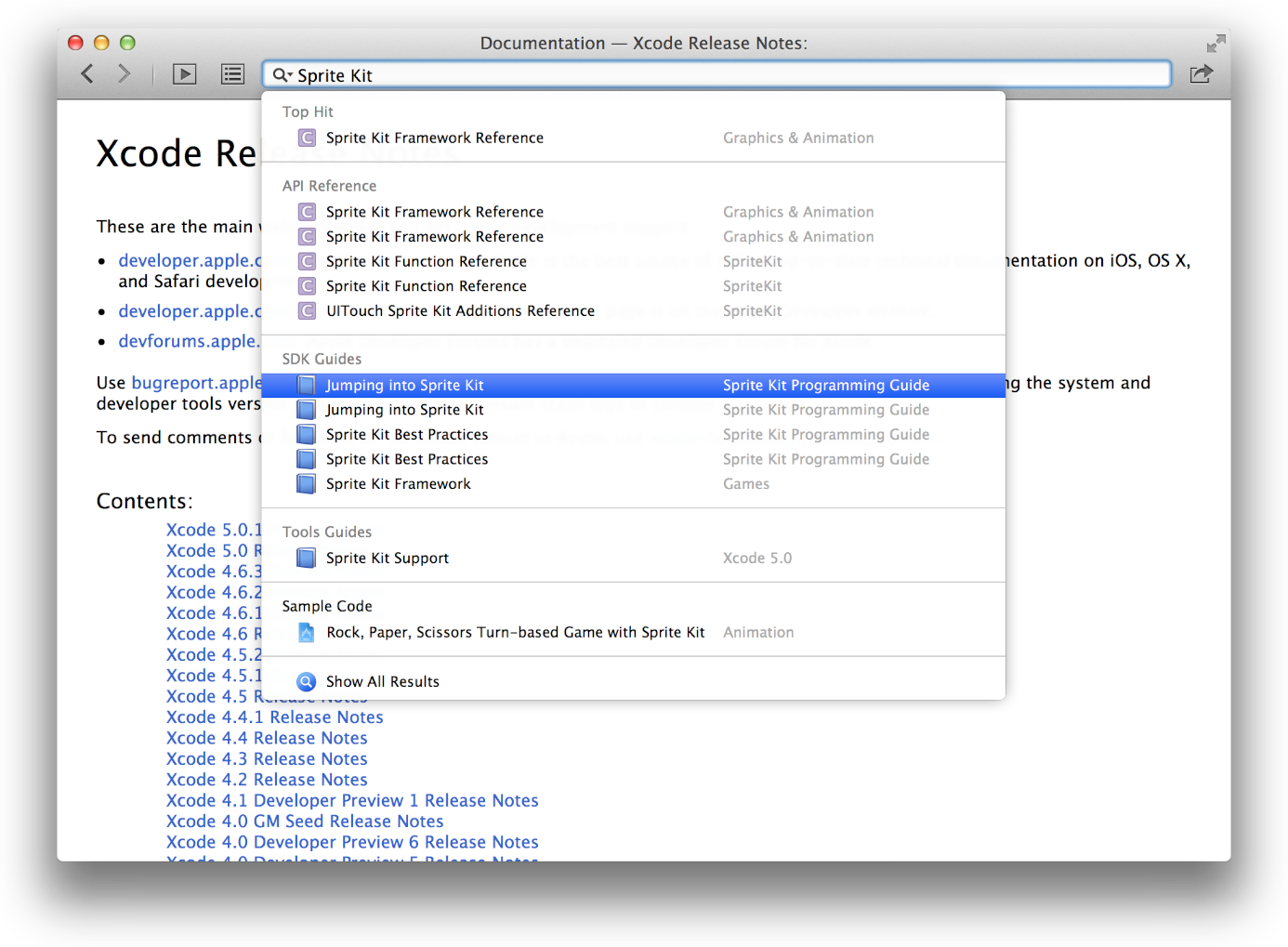This screenshot has height=947, width=1288.
Task: Open Xcode 4.0 GM Seed Release Notes
Action: (305, 821)
